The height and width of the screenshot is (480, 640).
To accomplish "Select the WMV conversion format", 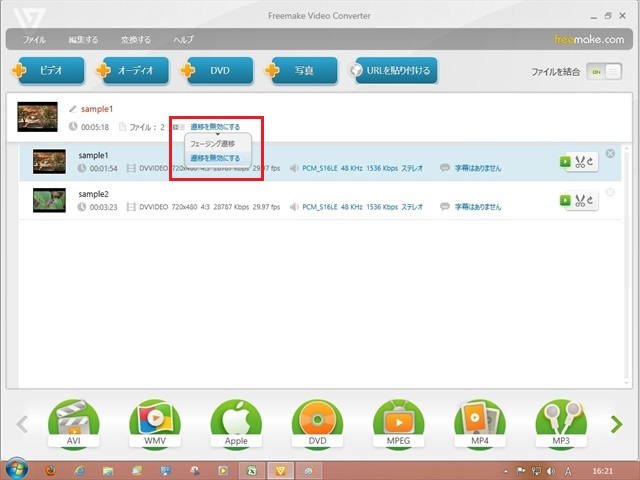I will tap(154, 424).
